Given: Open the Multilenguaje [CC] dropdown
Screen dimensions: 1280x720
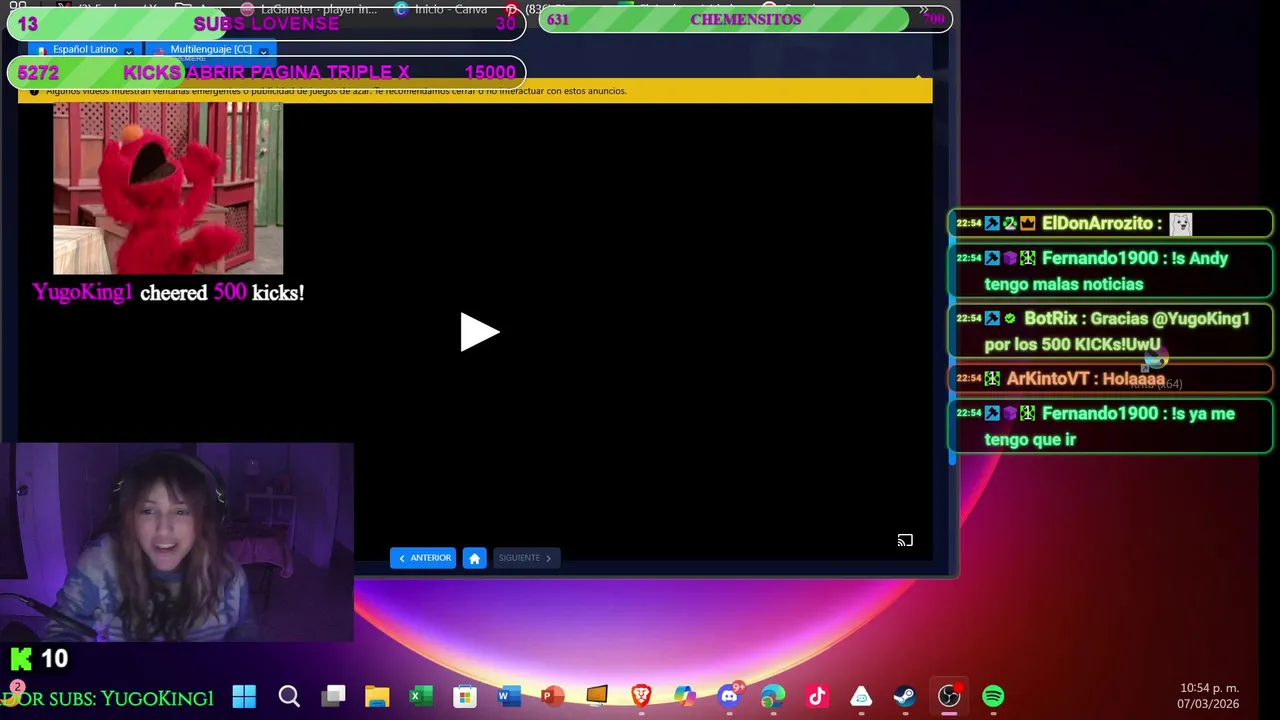Looking at the screenshot, I should coord(210,50).
